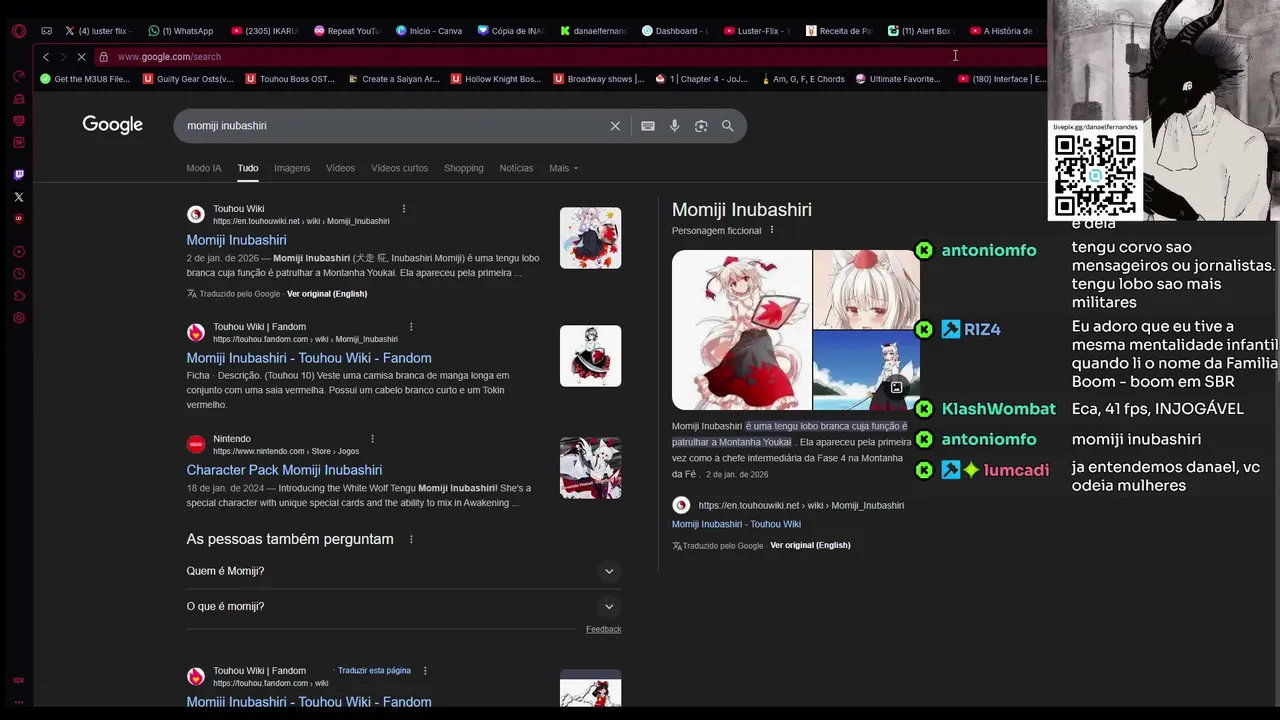Viewport: 1280px width, 720px height.
Task: Switch to 'Notícias' results tab
Action: pyautogui.click(x=516, y=168)
